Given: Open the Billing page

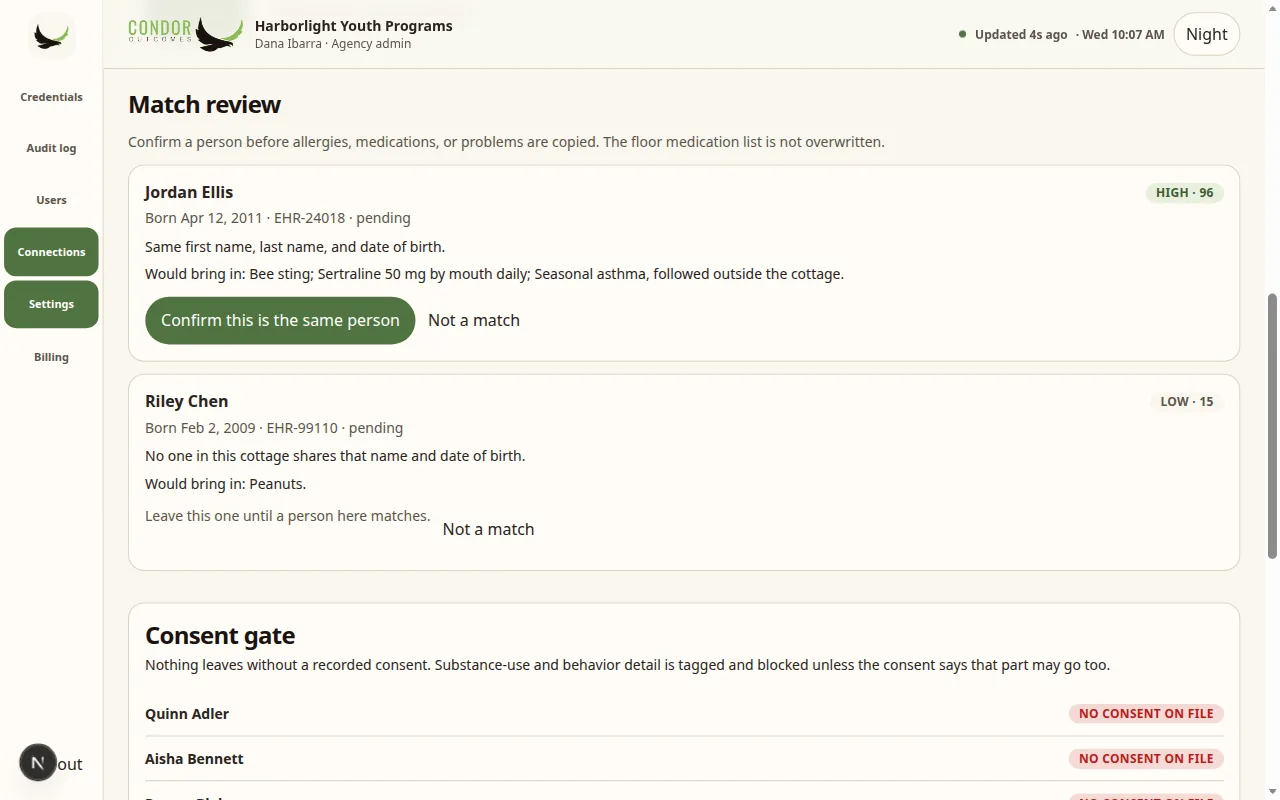Looking at the screenshot, I should (51, 357).
